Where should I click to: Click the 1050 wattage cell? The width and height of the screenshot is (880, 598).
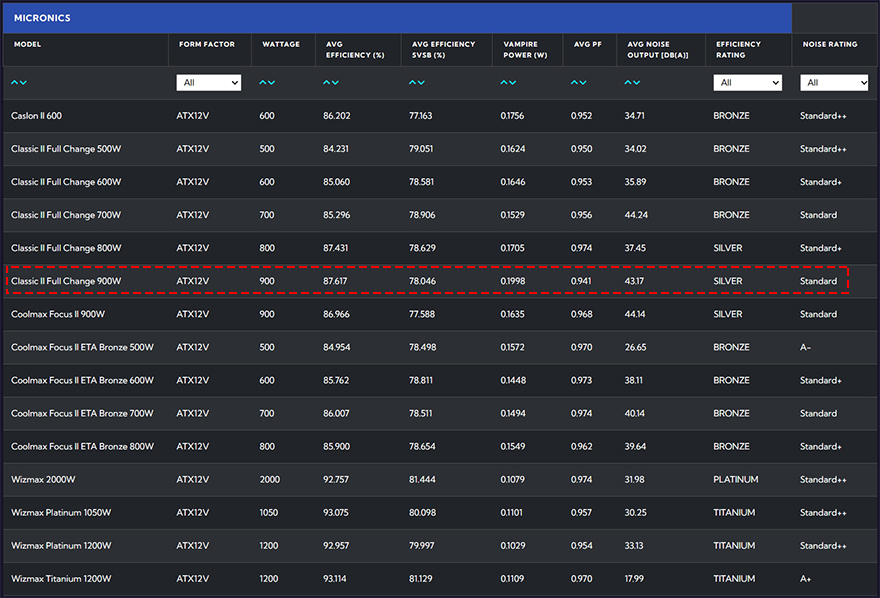(269, 513)
